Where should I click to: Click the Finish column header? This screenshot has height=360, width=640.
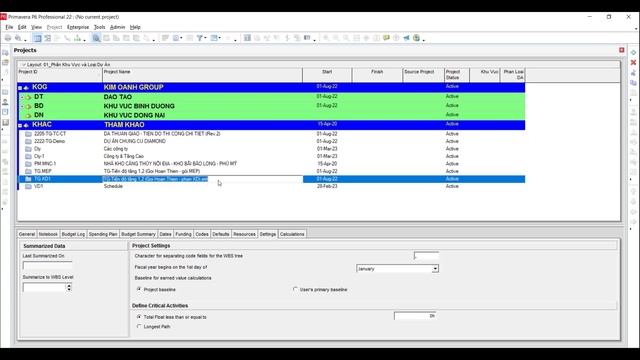[x=377, y=75]
